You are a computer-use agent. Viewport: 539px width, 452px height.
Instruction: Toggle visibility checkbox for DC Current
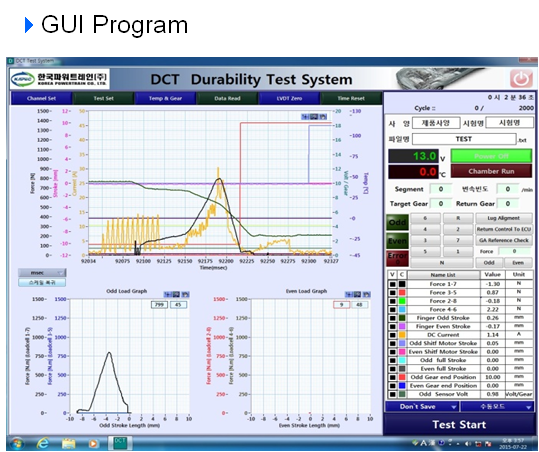coord(393,335)
